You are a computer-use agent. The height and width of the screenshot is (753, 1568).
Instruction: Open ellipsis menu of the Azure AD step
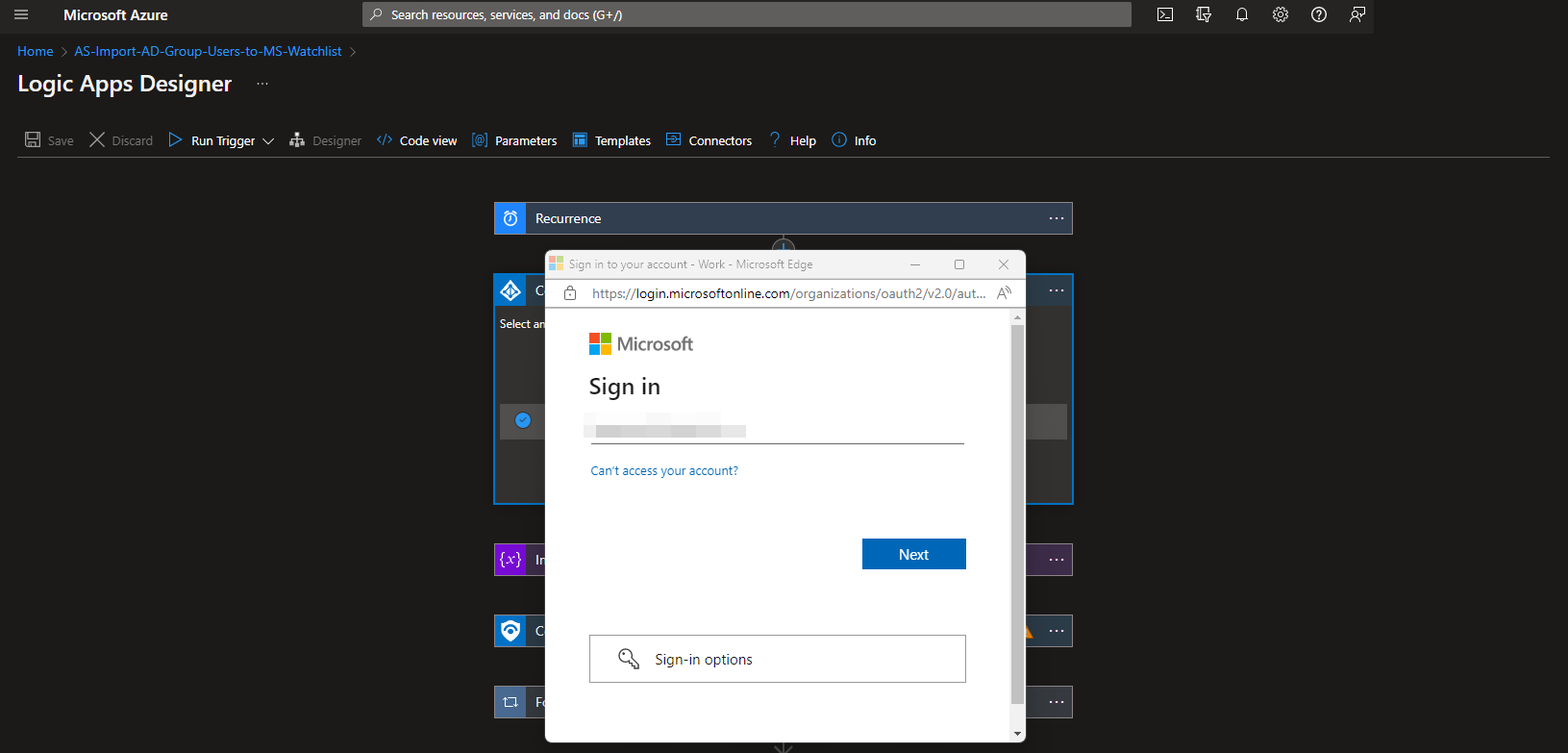(x=1057, y=290)
